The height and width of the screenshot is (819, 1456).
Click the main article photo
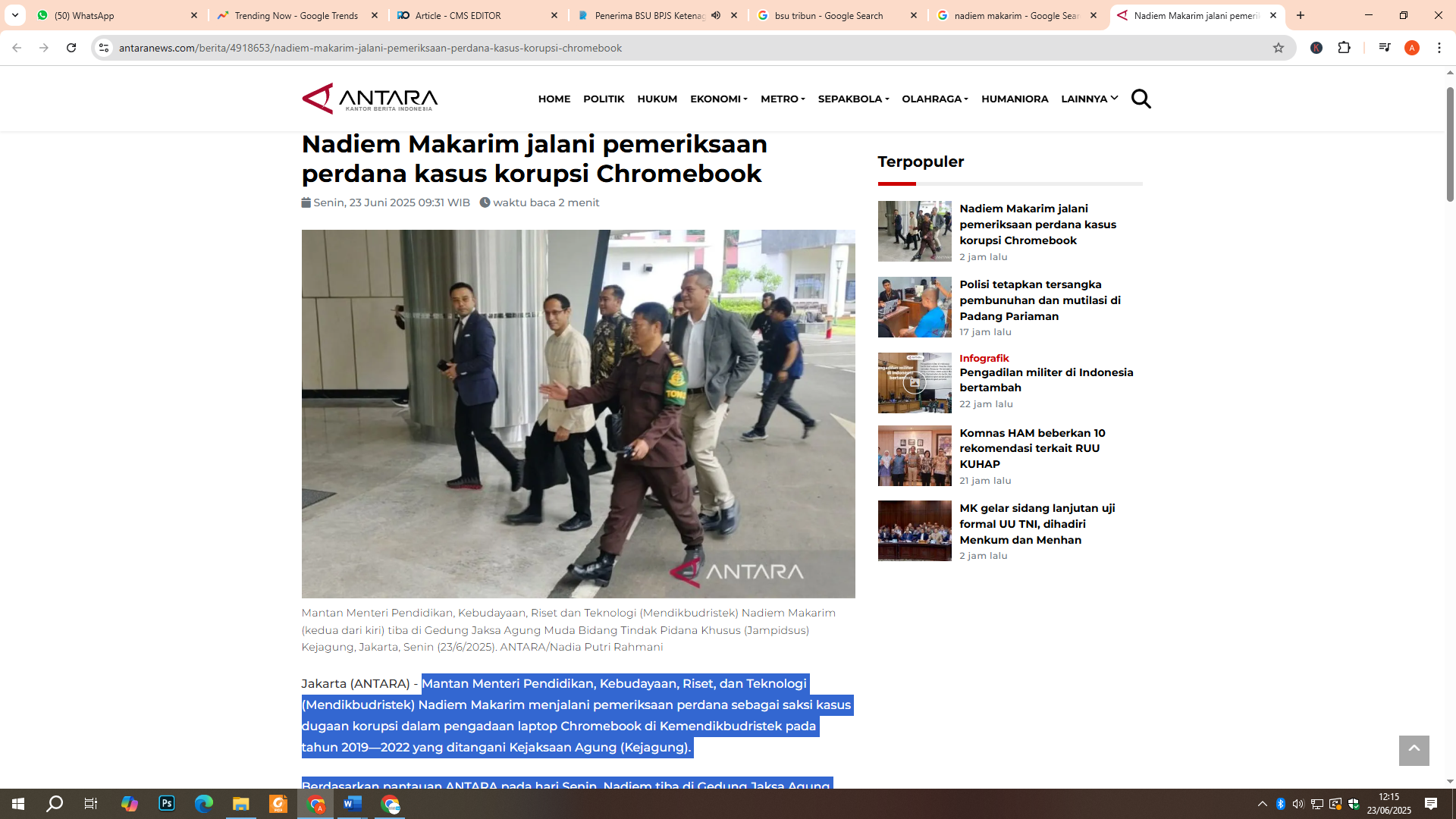click(x=578, y=414)
